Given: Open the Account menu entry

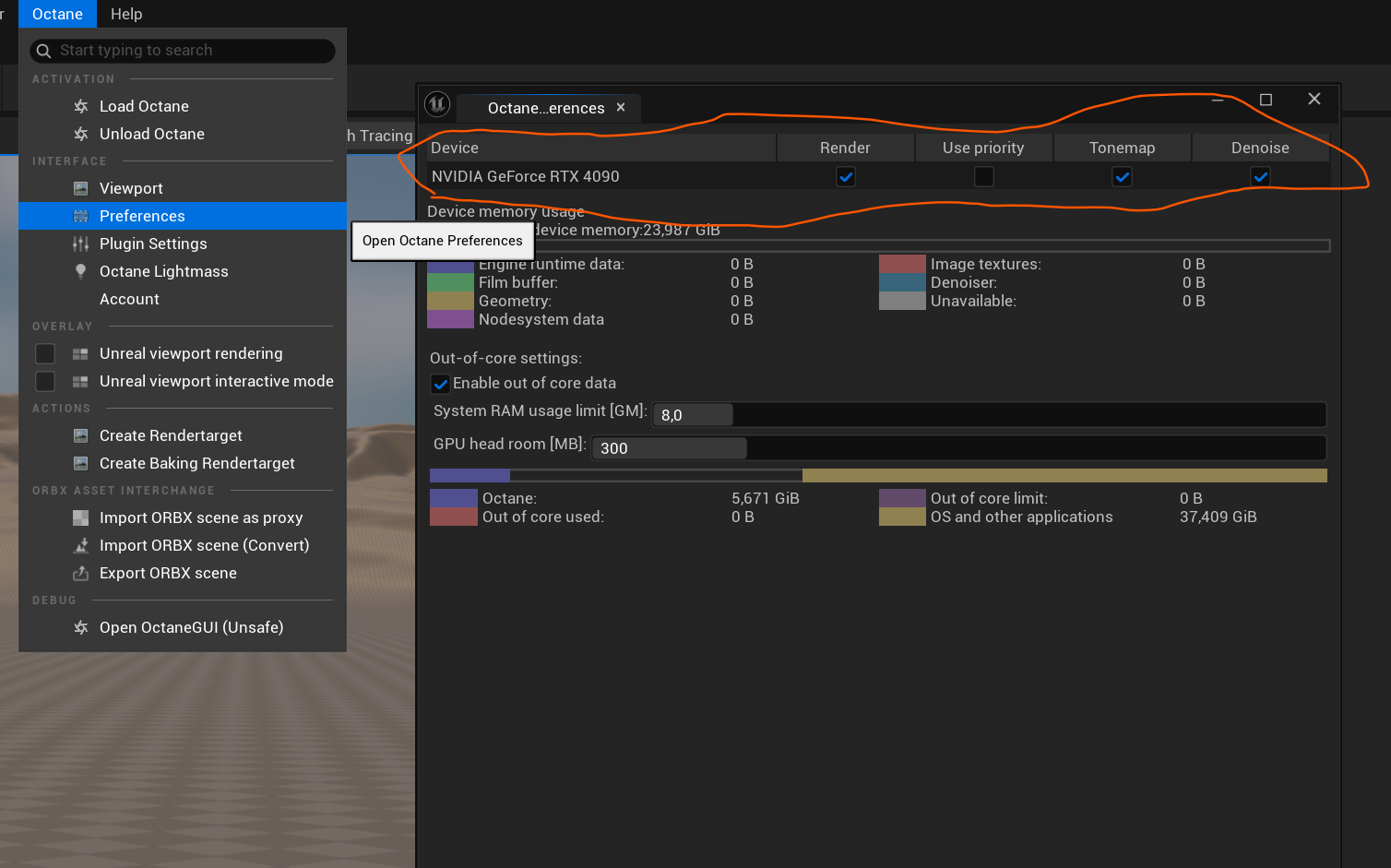Looking at the screenshot, I should pyautogui.click(x=183, y=299).
